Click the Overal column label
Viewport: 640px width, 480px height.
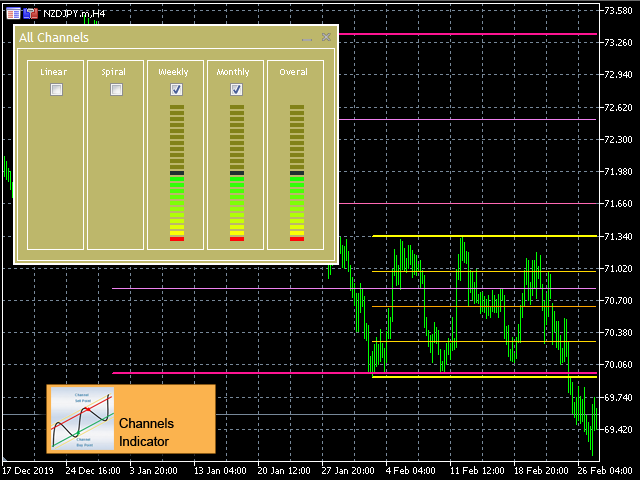[294, 72]
